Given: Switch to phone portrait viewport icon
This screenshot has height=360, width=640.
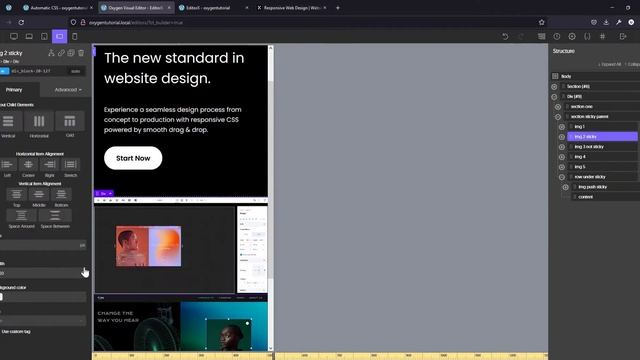Looking at the screenshot, I should [x=75, y=36].
